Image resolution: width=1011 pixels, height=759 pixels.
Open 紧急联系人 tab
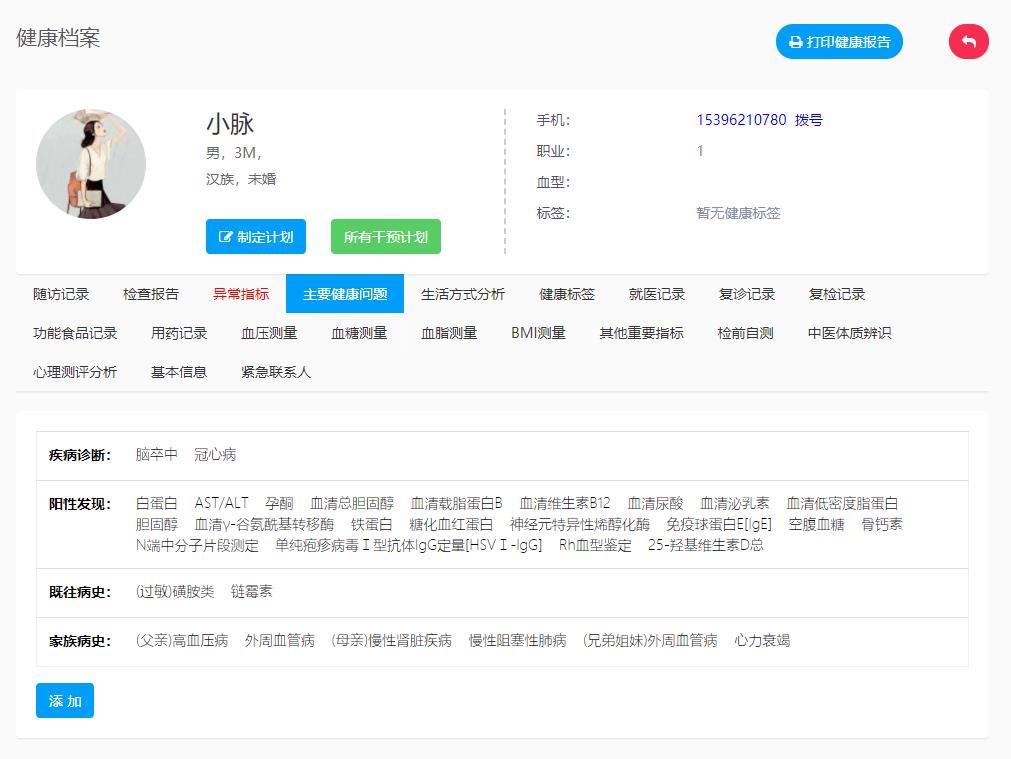[x=276, y=372]
